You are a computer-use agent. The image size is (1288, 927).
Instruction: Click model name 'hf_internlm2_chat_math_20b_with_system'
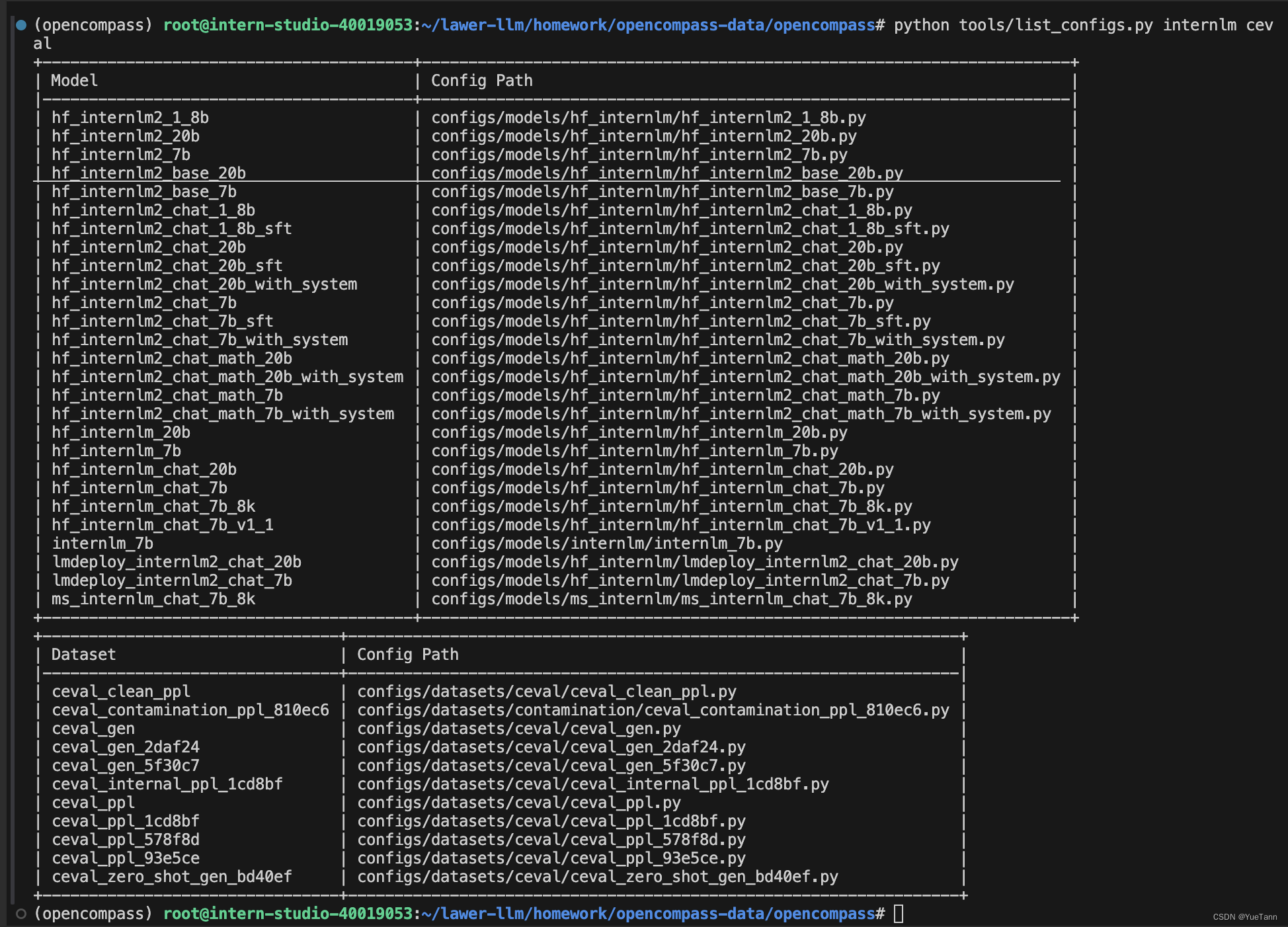click(x=227, y=377)
